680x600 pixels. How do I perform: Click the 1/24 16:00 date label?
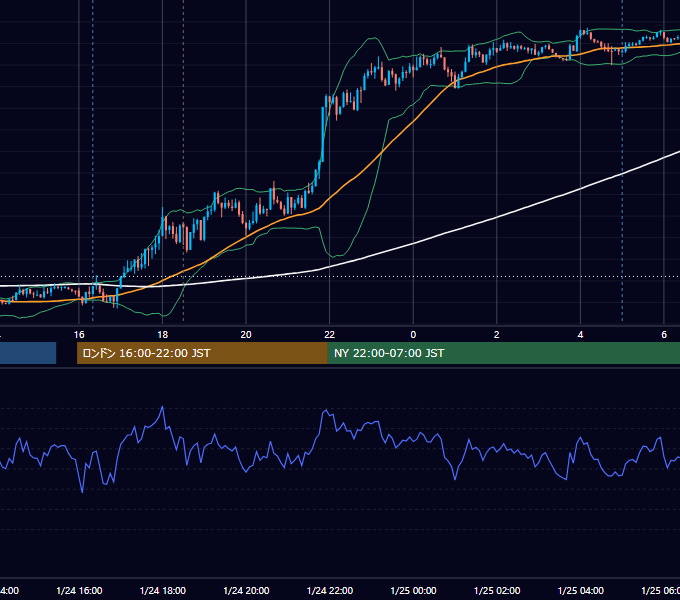pyautogui.click(x=79, y=591)
